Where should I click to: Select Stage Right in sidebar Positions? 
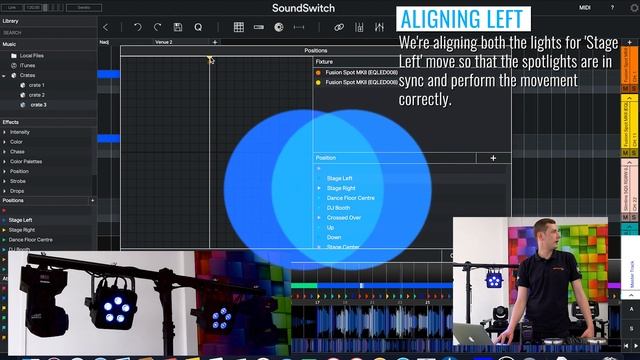22,230
